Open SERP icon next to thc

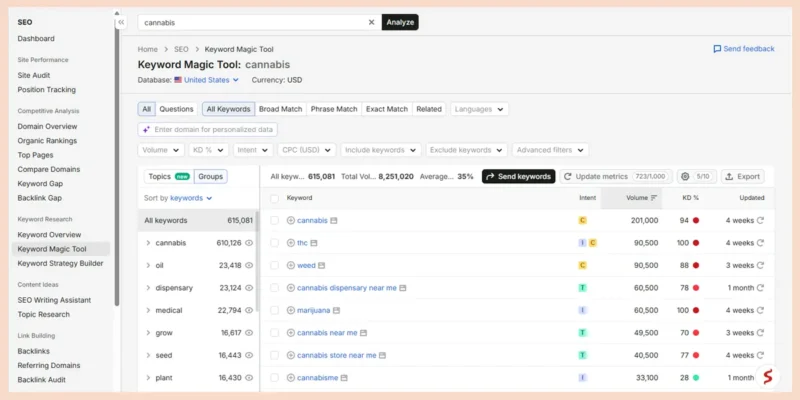click(314, 243)
